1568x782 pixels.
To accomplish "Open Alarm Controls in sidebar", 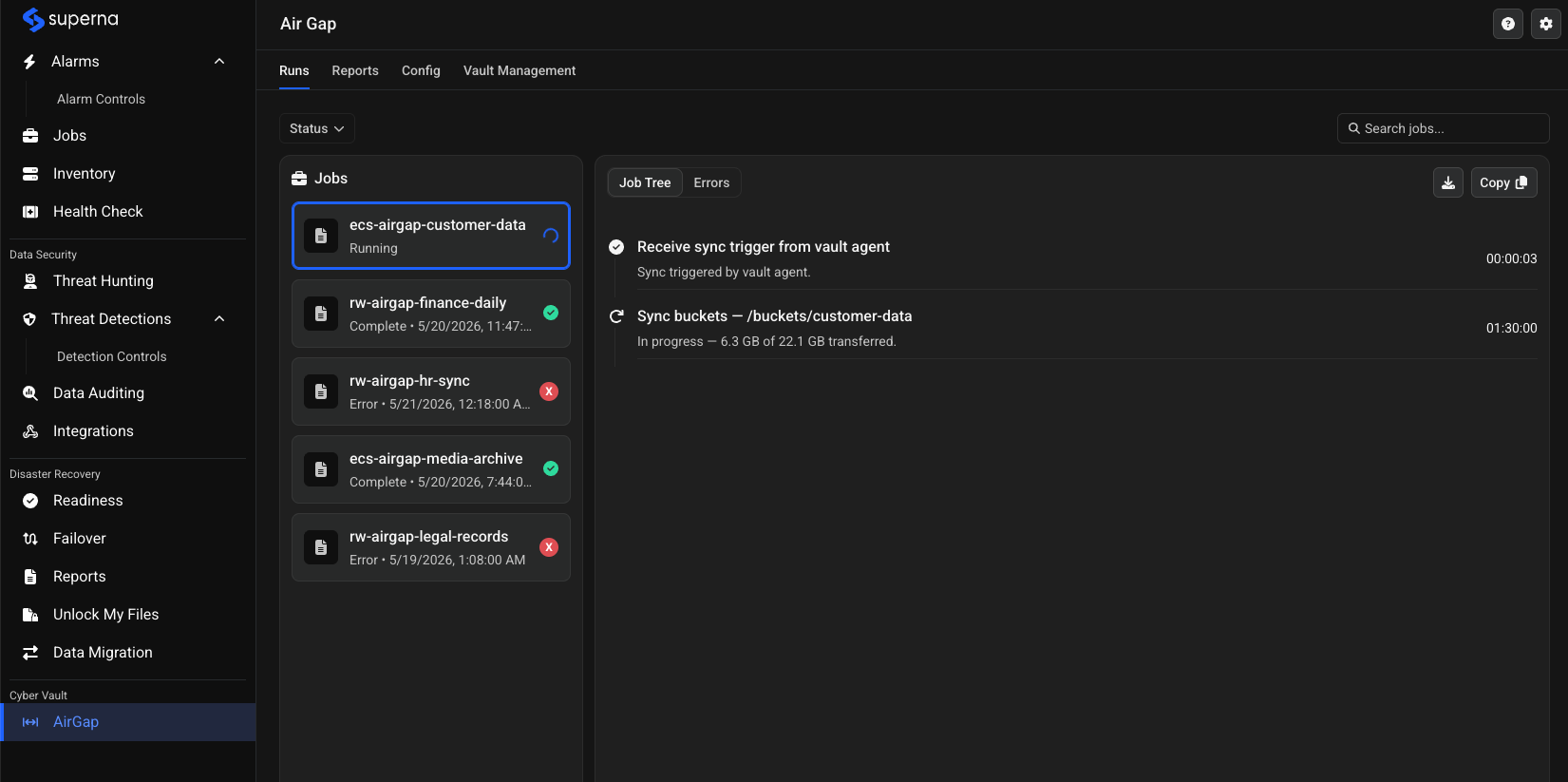I will click(x=101, y=99).
